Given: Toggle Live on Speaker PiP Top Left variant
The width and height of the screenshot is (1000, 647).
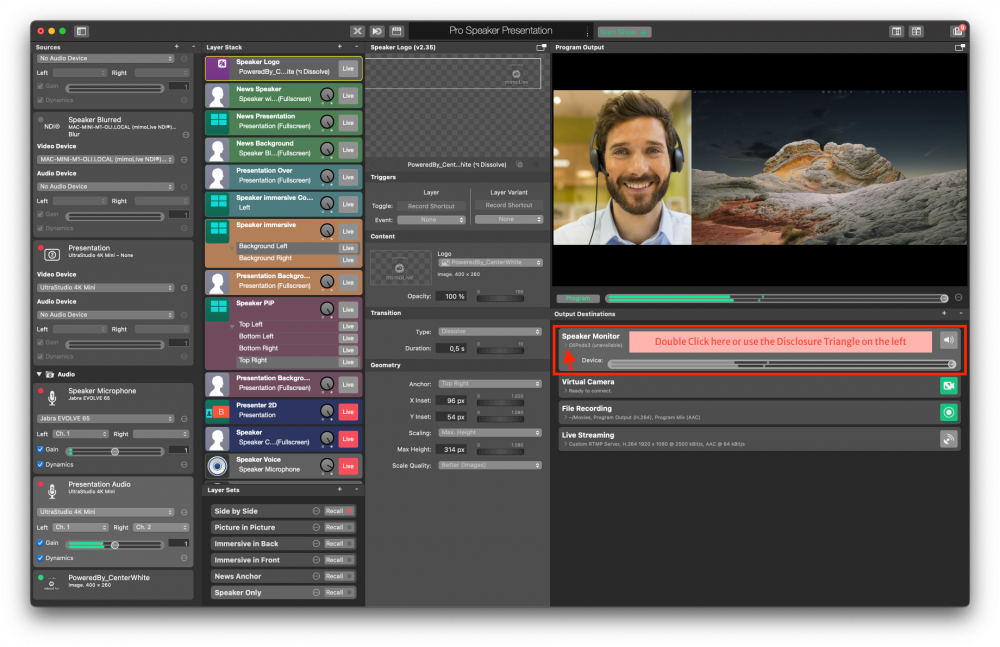Looking at the screenshot, I should (x=348, y=326).
